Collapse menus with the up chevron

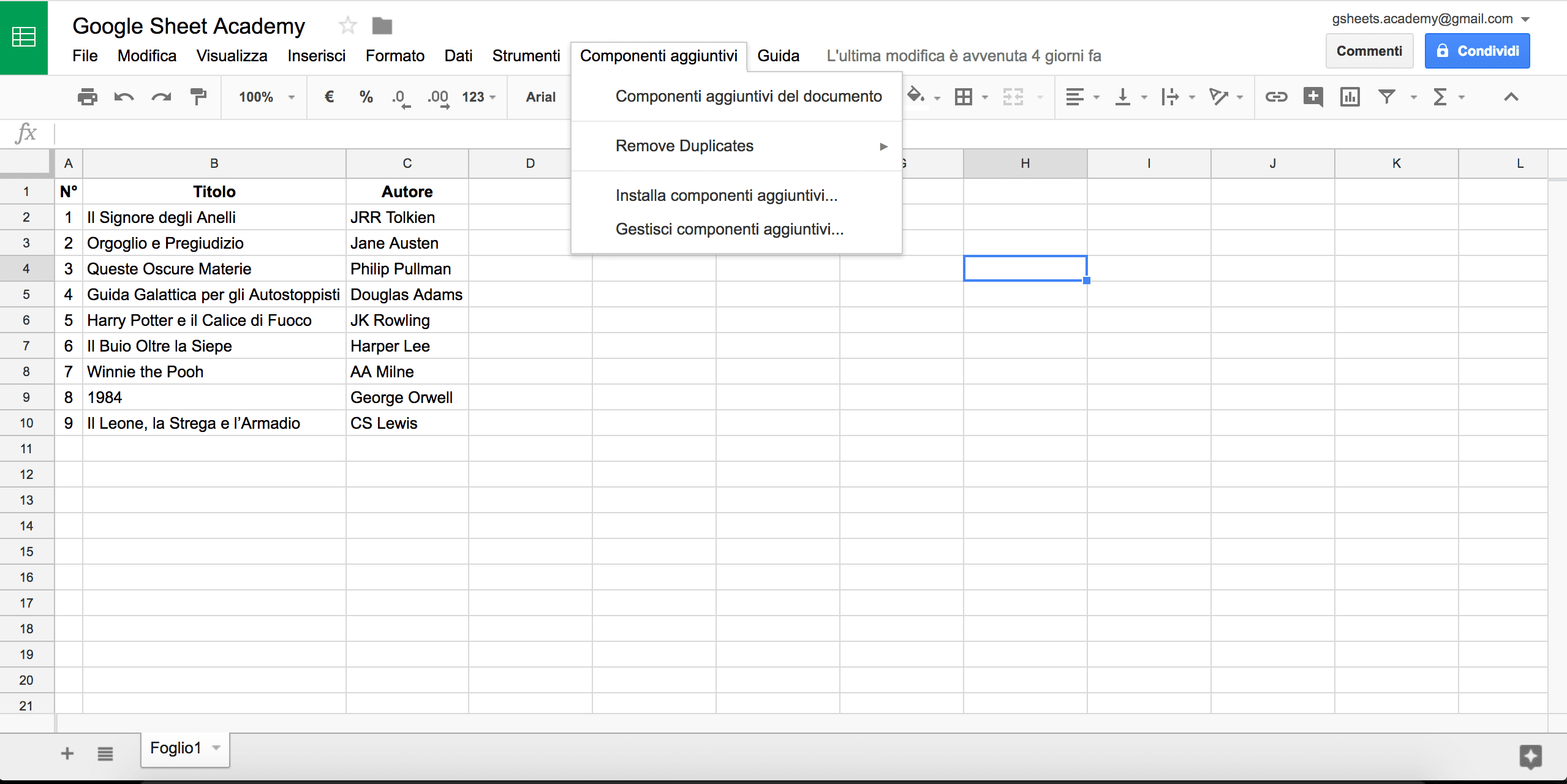tap(1511, 97)
